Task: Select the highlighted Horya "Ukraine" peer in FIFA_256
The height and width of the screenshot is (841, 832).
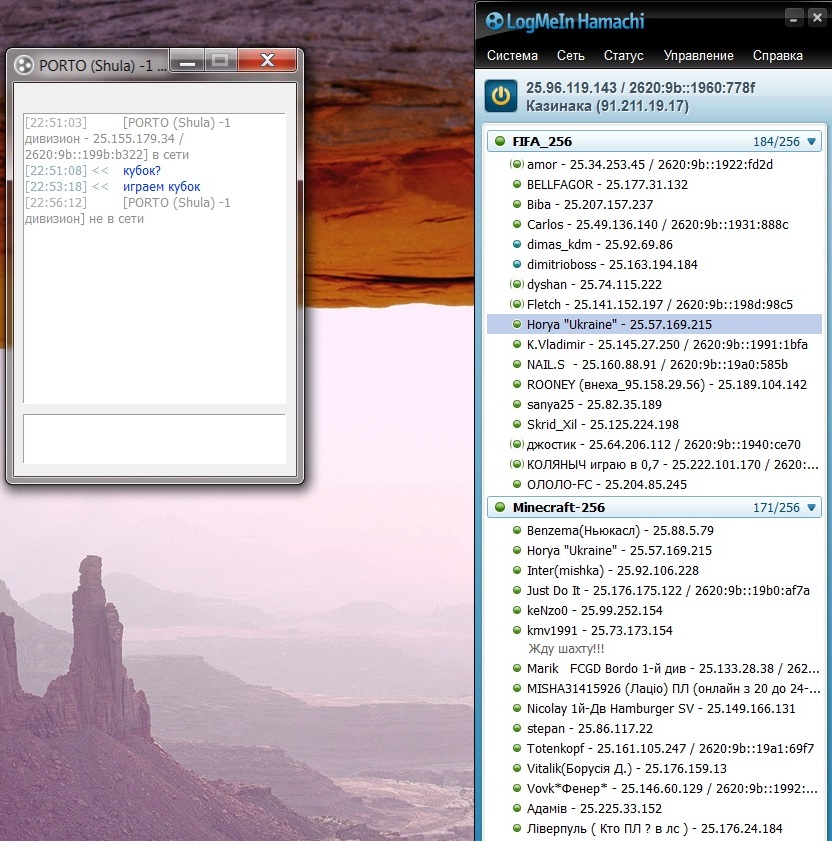Action: [654, 324]
